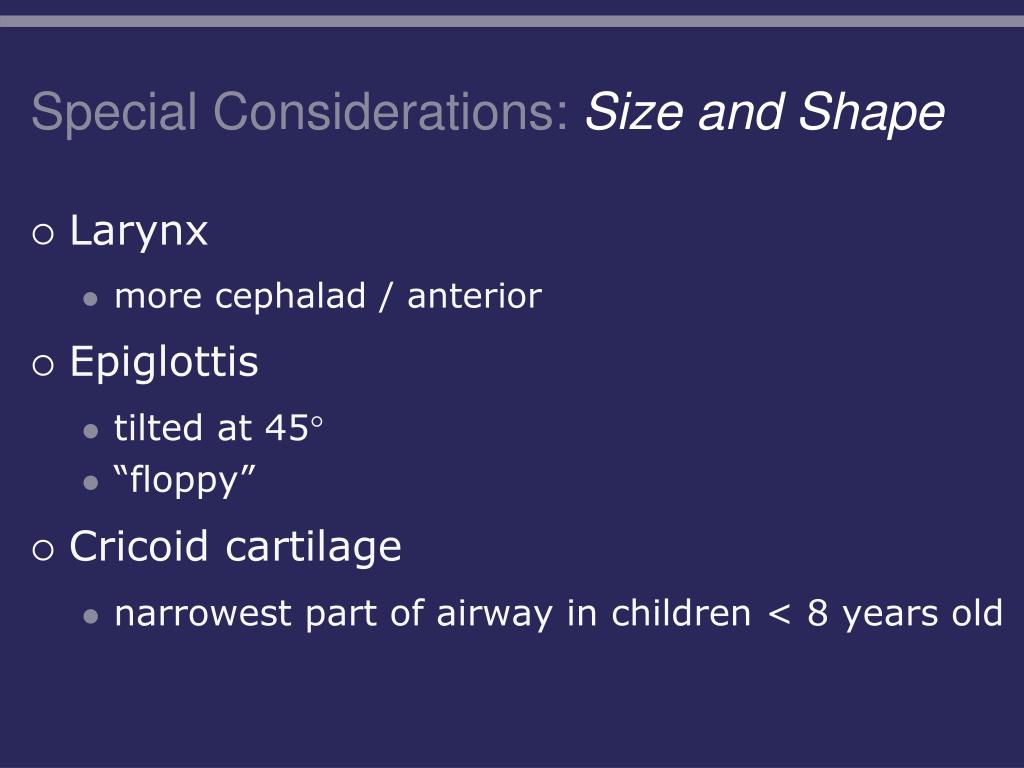Click the dot bullet before 'floppy'
Image resolution: width=1024 pixels, height=768 pixels.
pos(91,483)
